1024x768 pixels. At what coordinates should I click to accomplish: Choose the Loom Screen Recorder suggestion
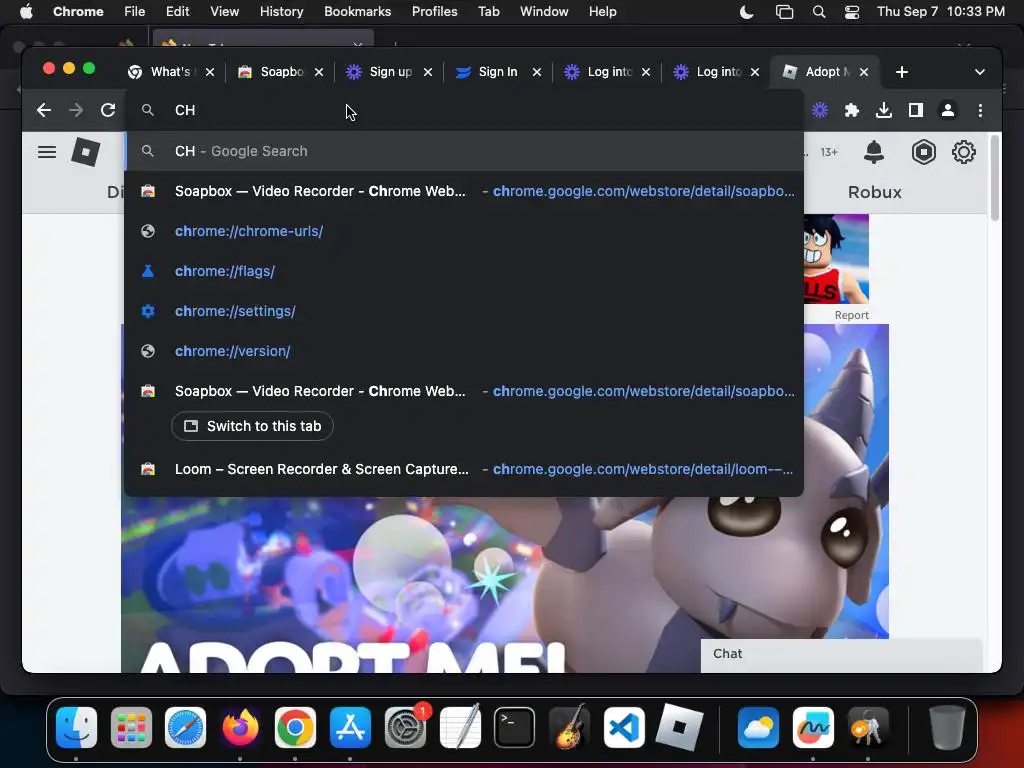pyautogui.click(x=464, y=469)
